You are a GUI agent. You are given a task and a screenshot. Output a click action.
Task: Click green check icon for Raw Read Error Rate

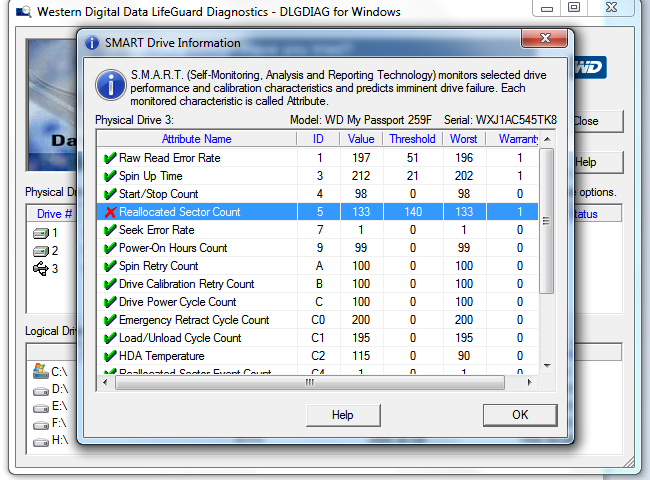[x=110, y=158]
